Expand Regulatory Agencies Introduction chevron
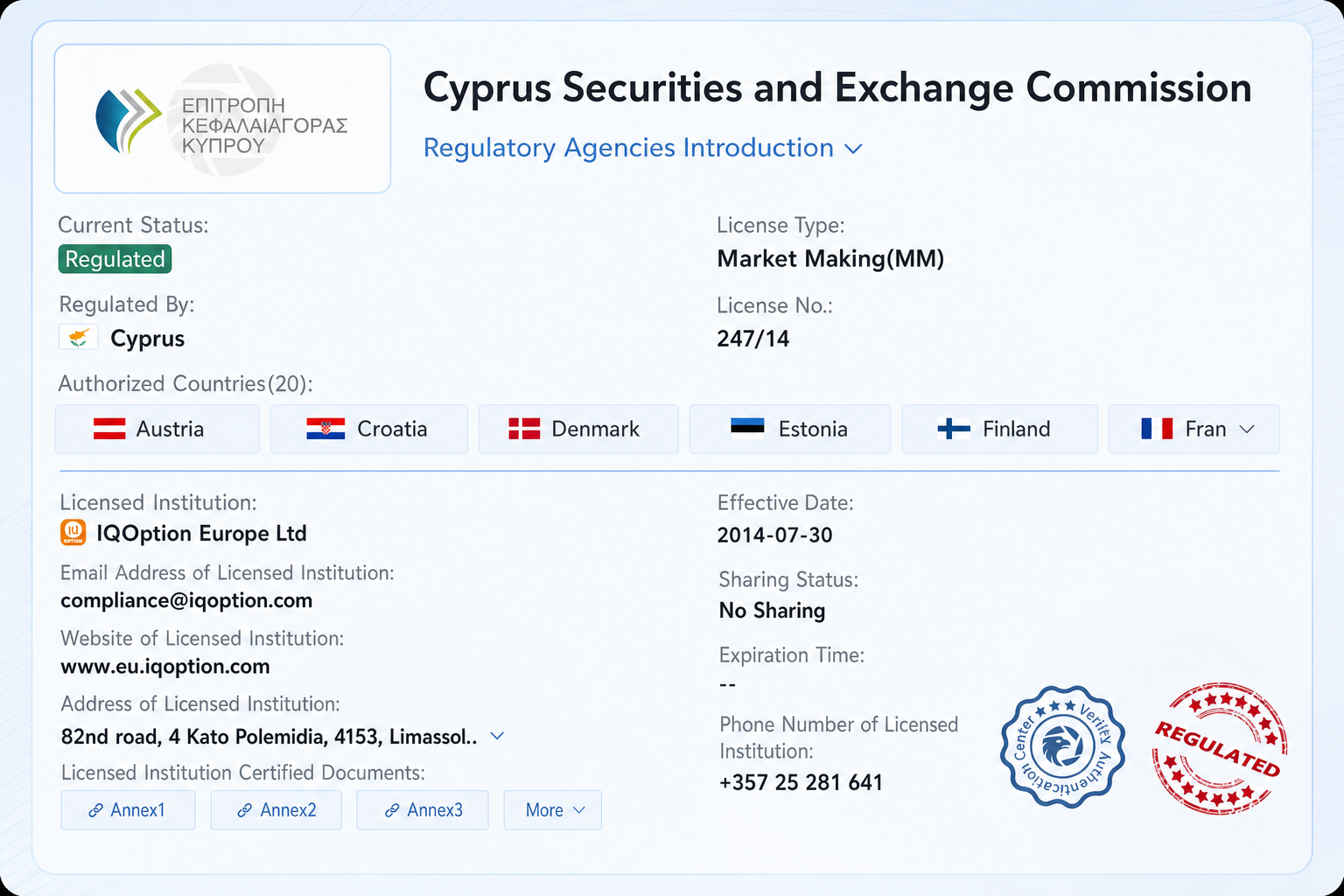 point(853,149)
